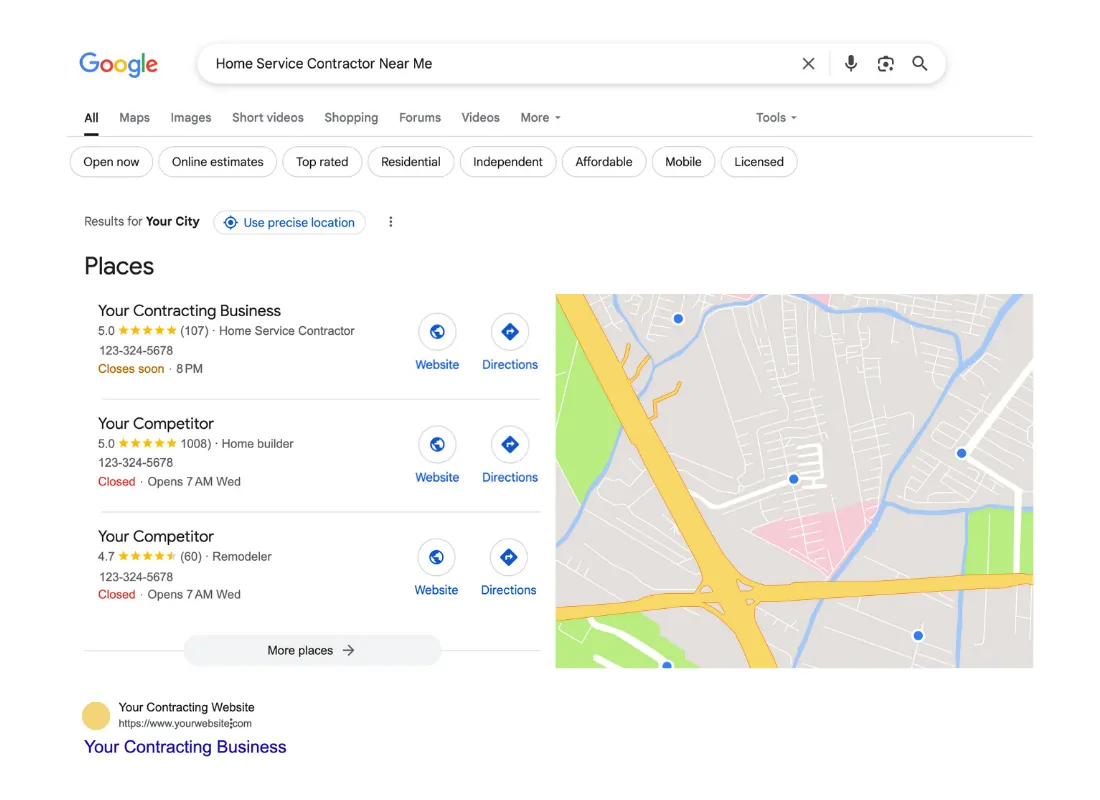The height and width of the screenshot is (800, 1100).
Task: Open the Tools dropdown
Action: (776, 118)
